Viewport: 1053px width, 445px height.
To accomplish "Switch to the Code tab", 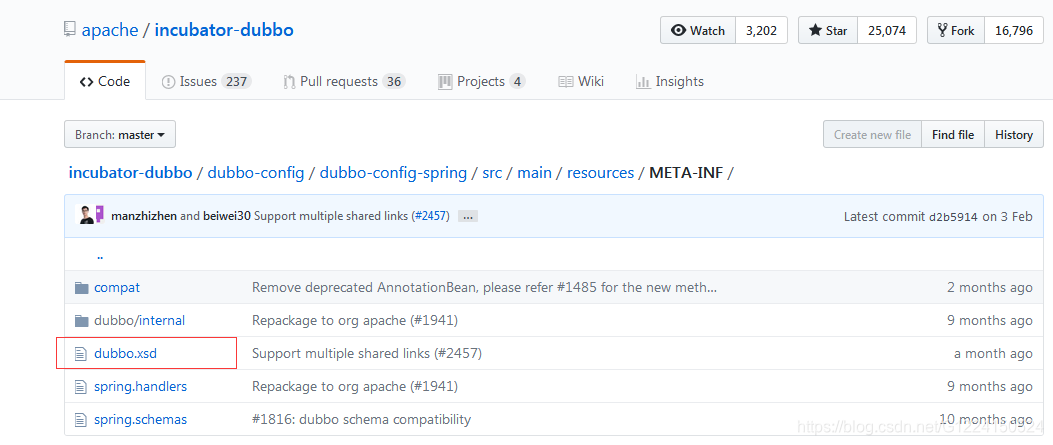I will (x=105, y=81).
